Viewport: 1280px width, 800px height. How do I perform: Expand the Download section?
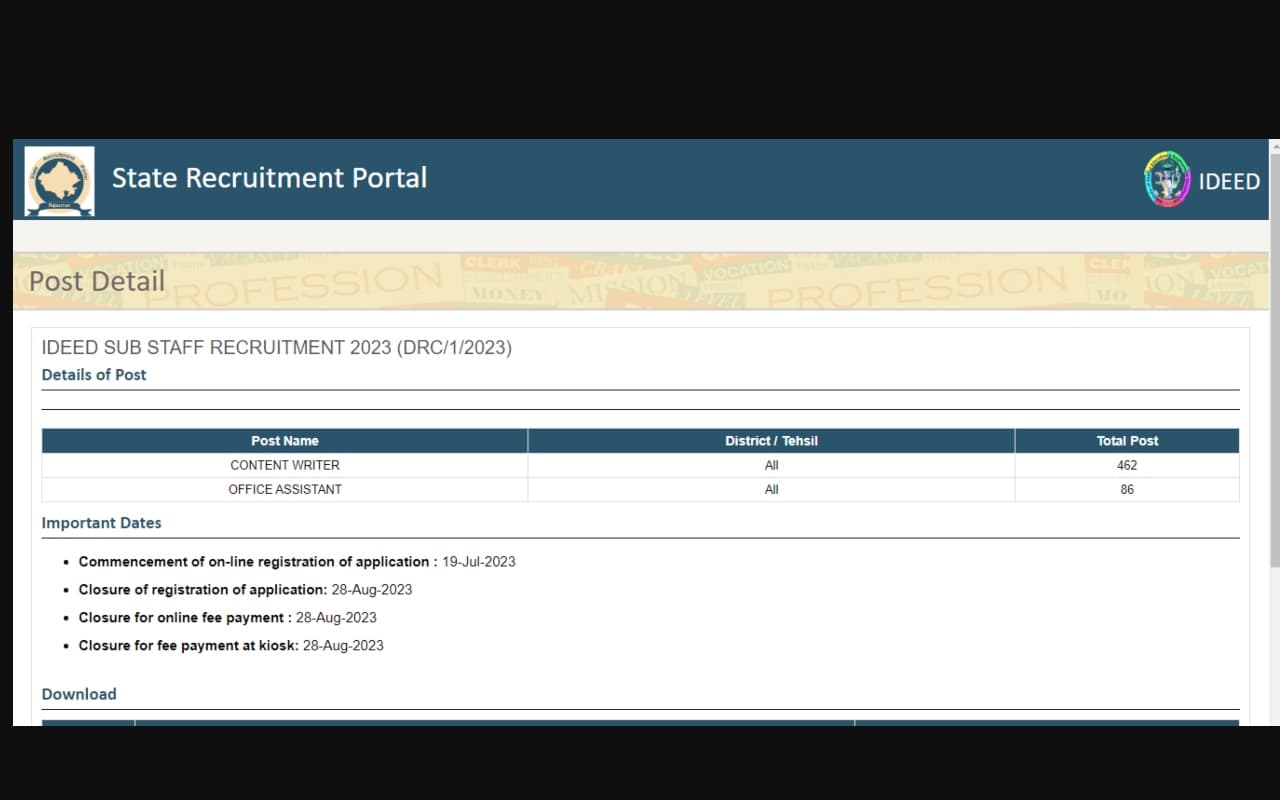79,693
